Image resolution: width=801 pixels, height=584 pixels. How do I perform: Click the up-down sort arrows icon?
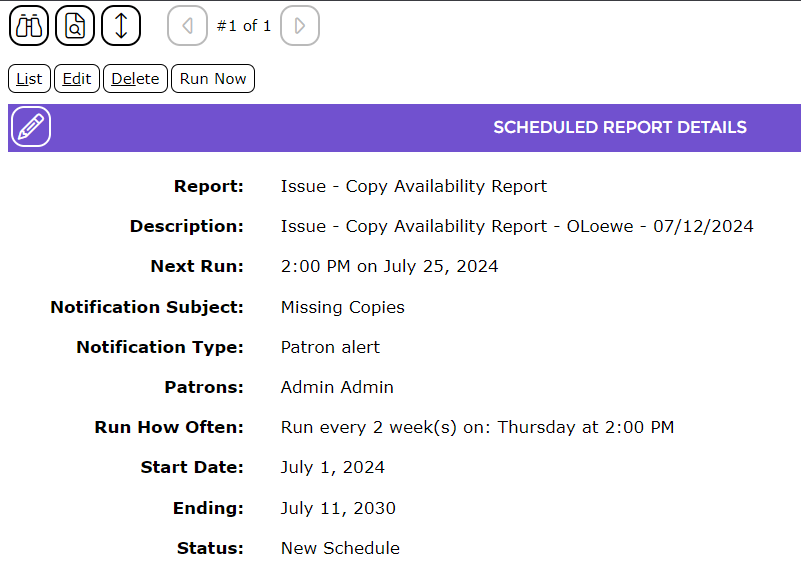tap(121, 26)
